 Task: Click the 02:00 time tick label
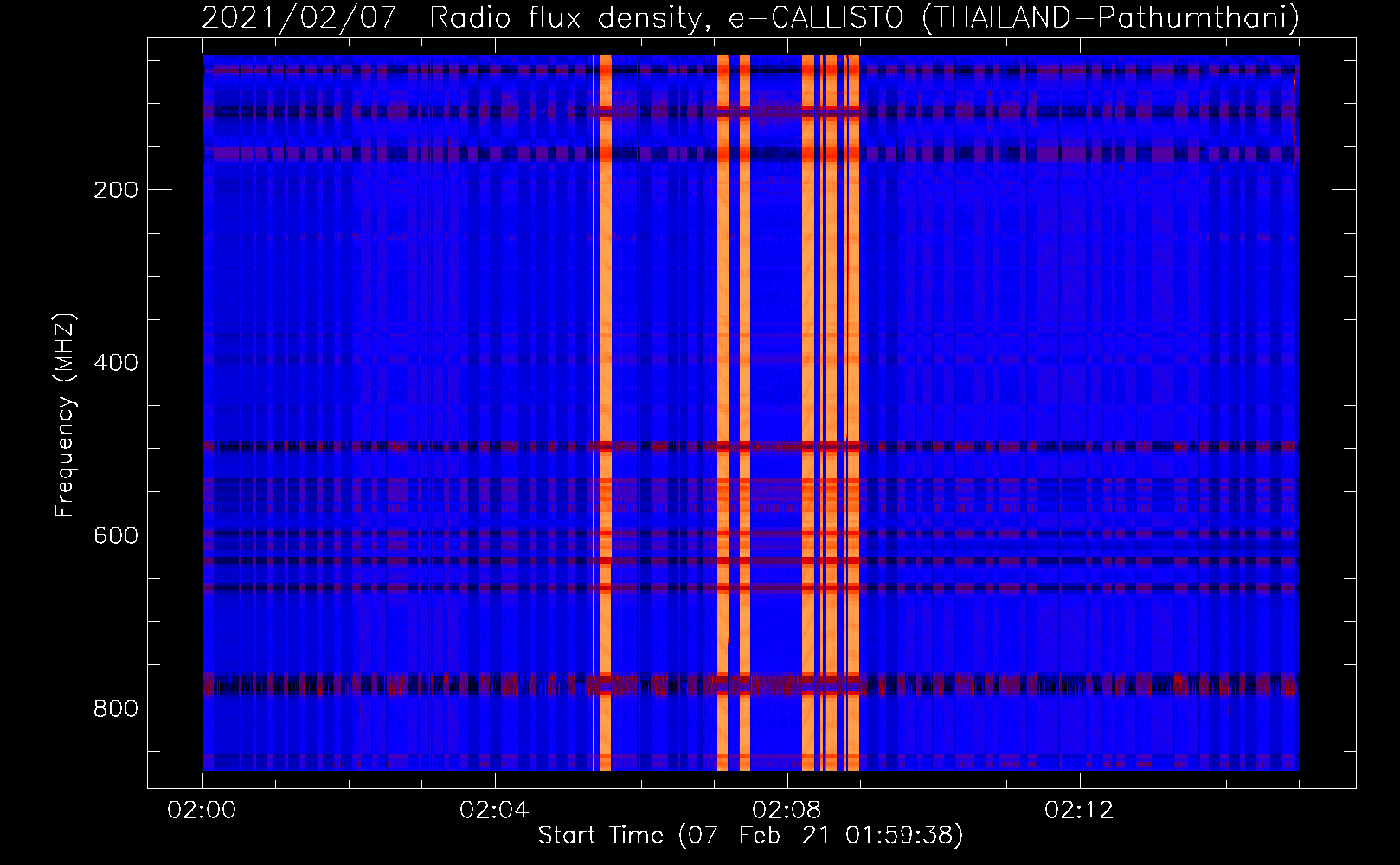click(202, 810)
